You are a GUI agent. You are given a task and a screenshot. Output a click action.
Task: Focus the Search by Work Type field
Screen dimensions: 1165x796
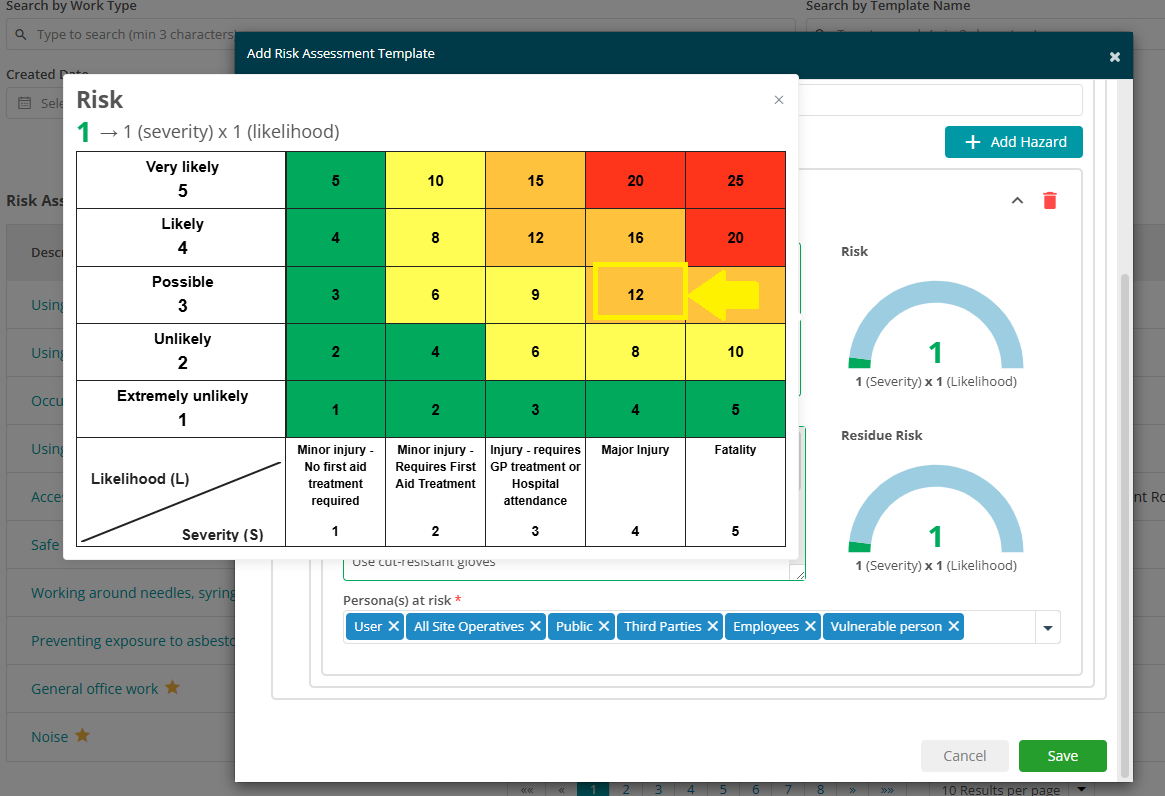400,34
